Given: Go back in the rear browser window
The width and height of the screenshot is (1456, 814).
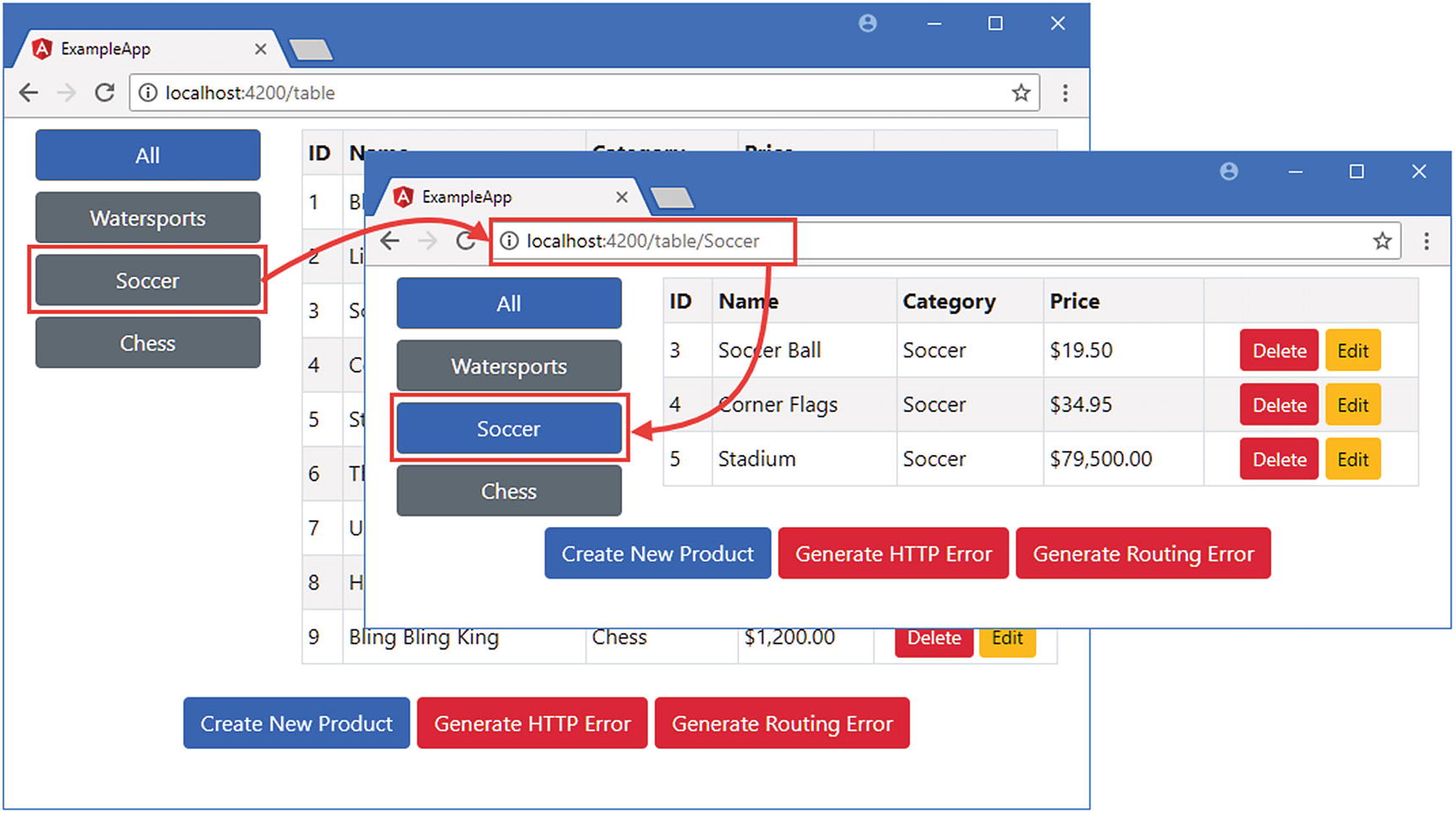Looking at the screenshot, I should (29, 92).
